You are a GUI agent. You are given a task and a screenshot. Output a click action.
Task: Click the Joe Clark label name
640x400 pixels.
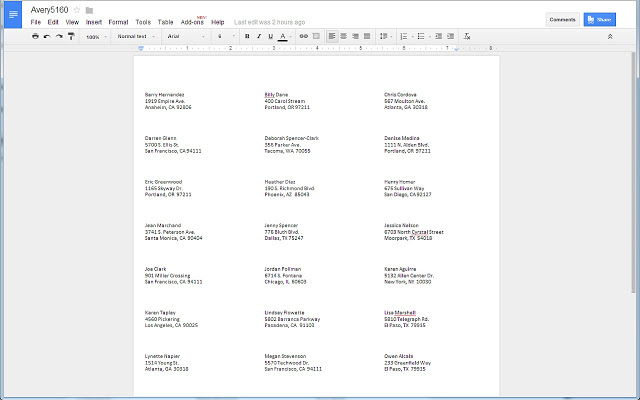(x=155, y=269)
